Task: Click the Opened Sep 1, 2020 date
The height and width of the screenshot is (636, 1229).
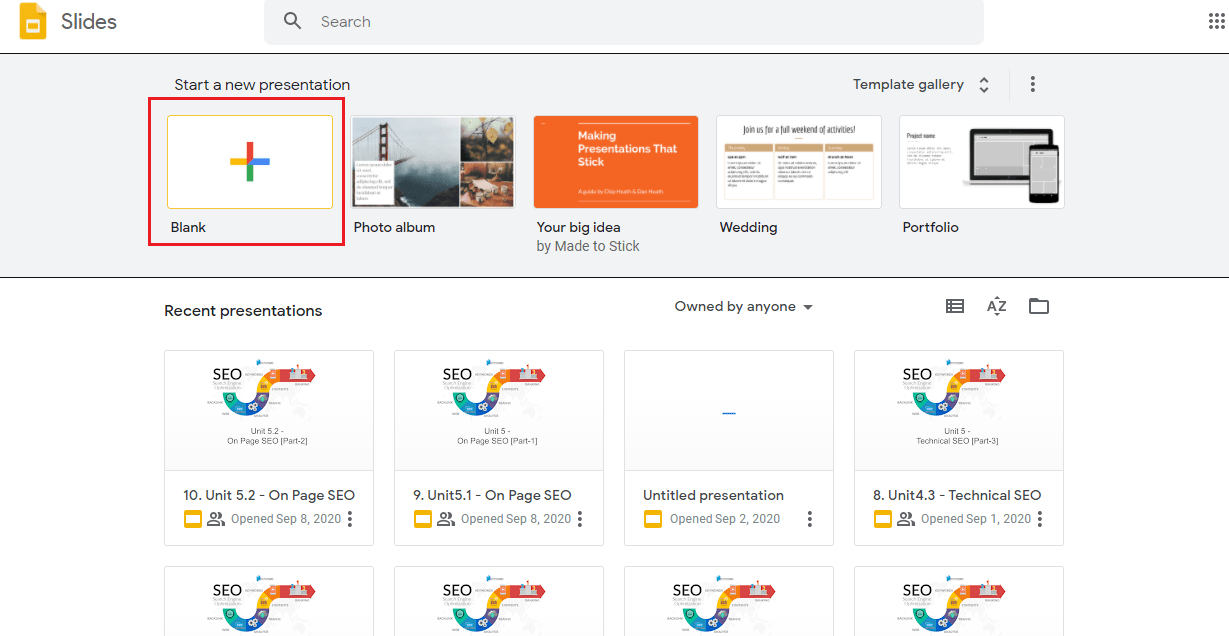Action: point(976,519)
